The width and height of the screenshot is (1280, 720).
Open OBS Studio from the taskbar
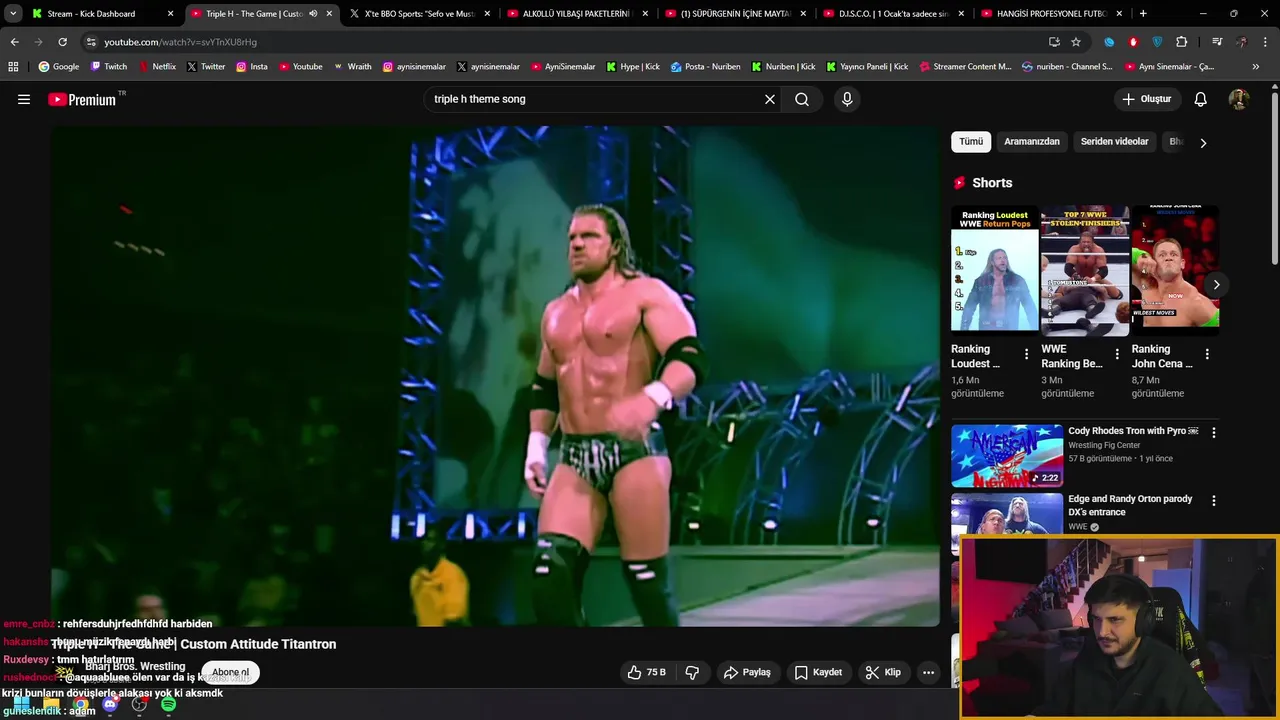point(139,704)
